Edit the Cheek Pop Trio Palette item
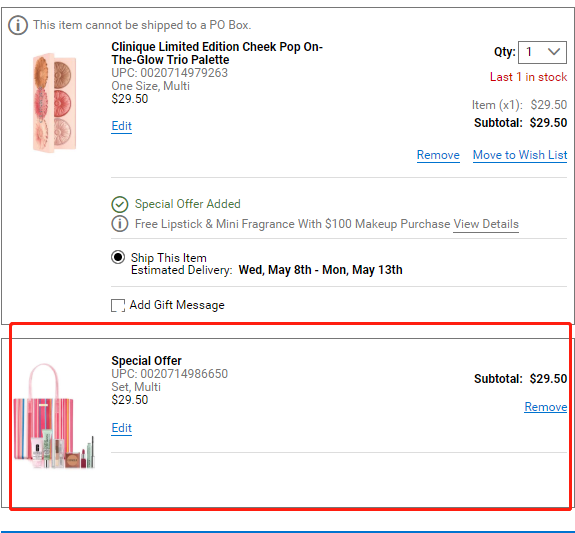 pos(121,126)
